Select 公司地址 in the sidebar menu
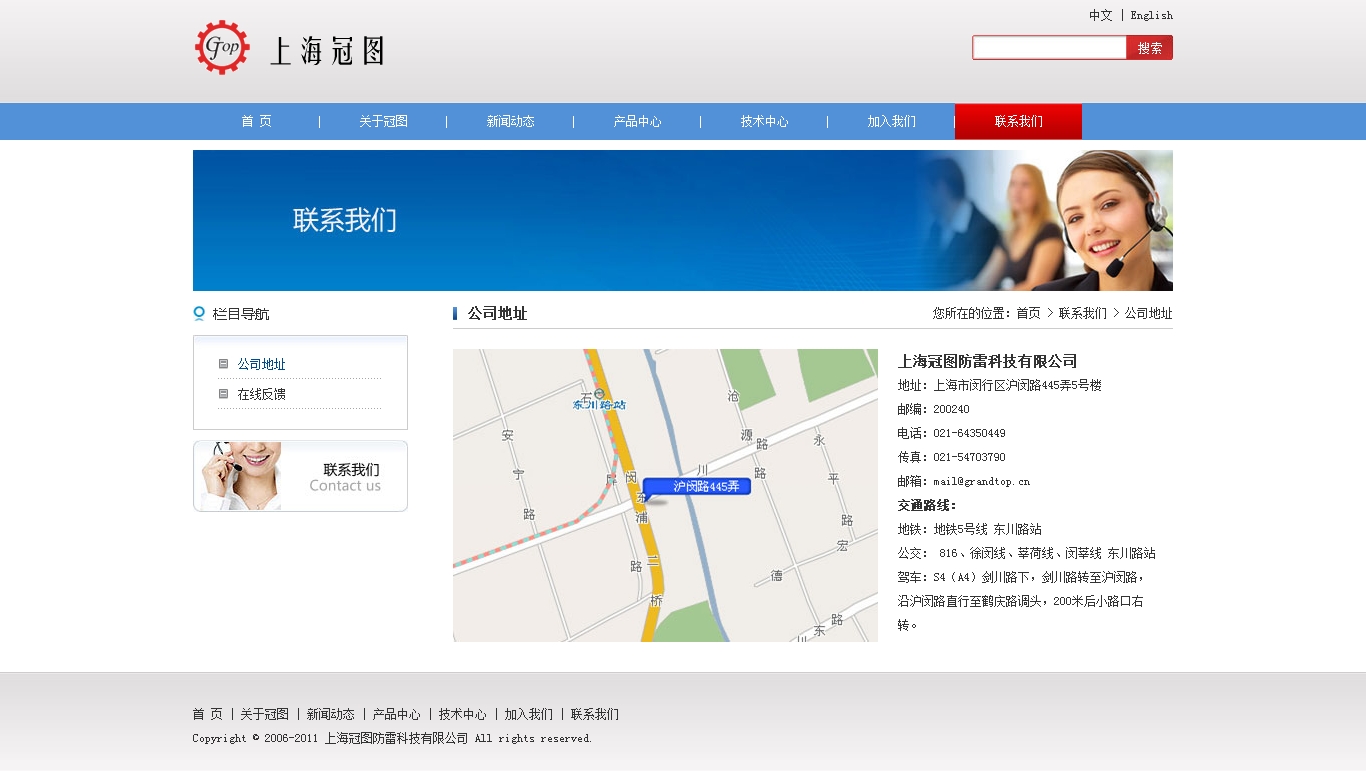This screenshot has height=771, width=1366. (261, 364)
